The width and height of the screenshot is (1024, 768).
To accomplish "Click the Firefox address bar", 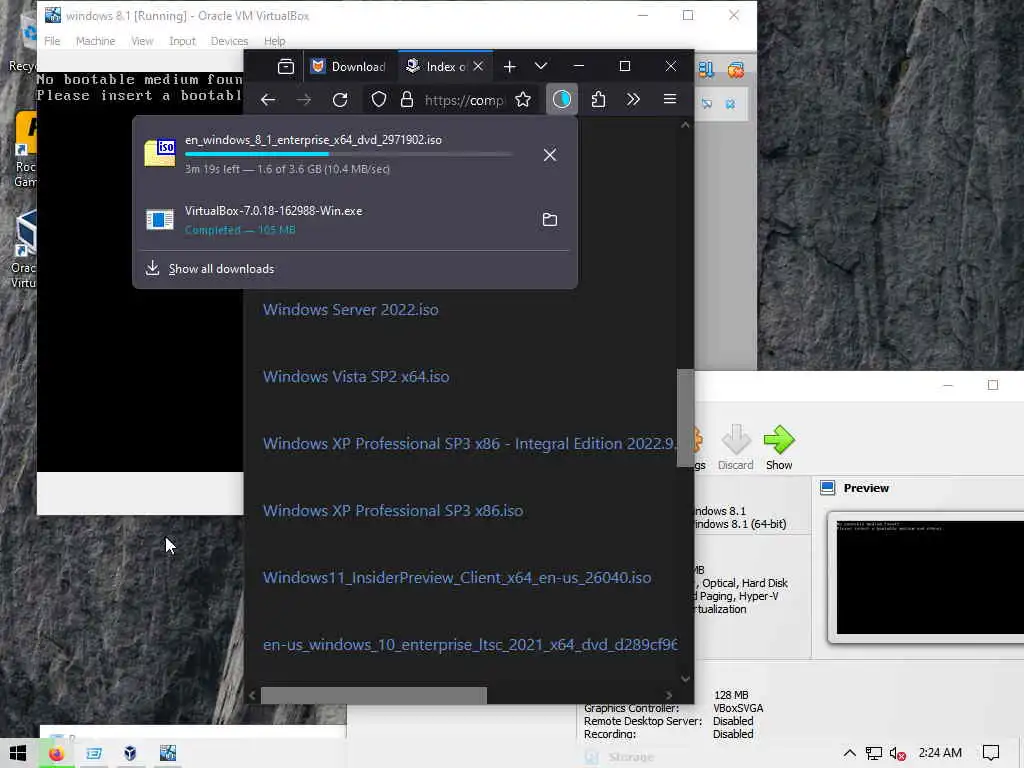I will tap(464, 100).
